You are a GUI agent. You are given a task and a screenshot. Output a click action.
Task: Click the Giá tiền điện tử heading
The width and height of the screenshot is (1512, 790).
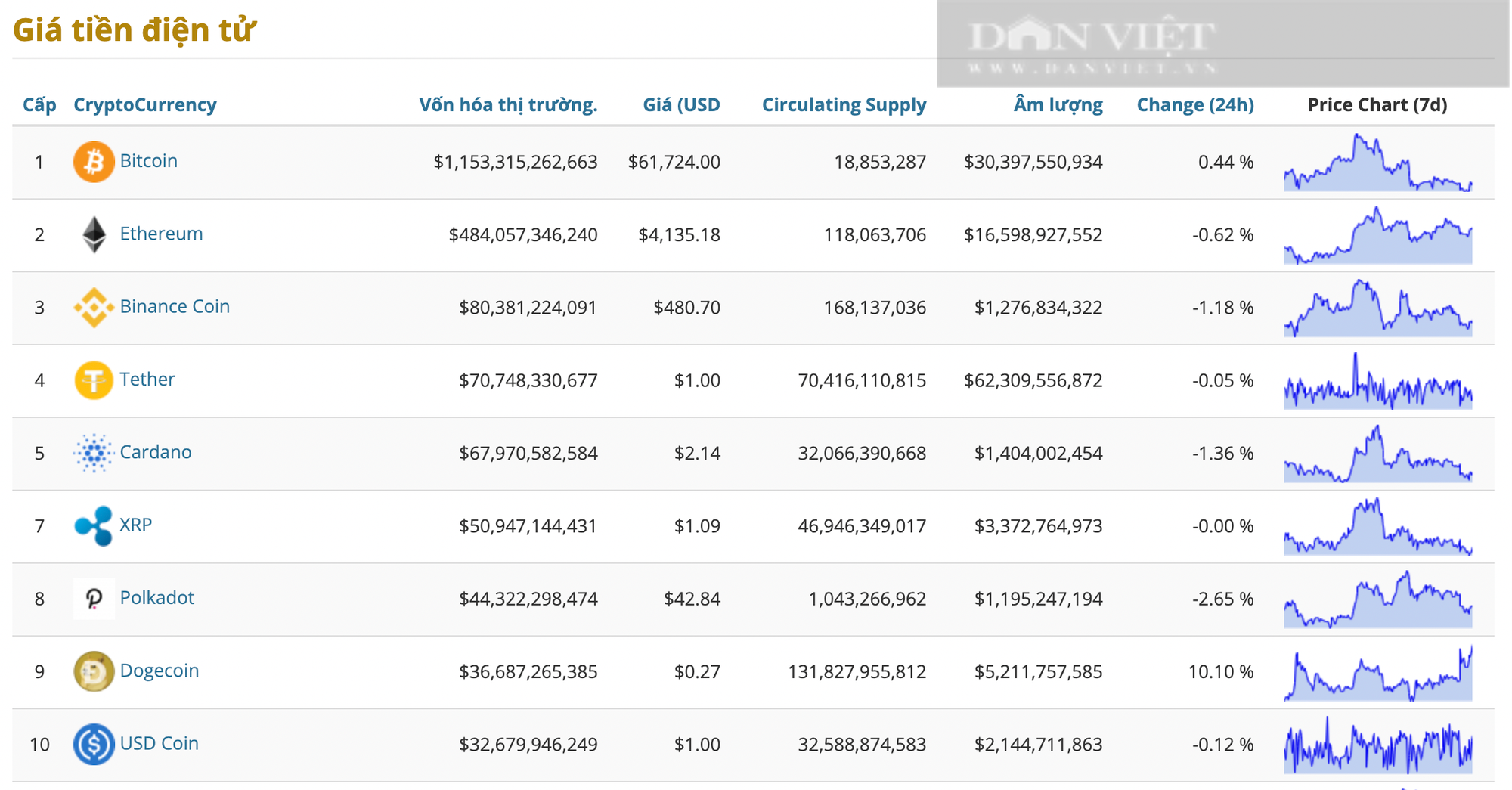[x=135, y=30]
